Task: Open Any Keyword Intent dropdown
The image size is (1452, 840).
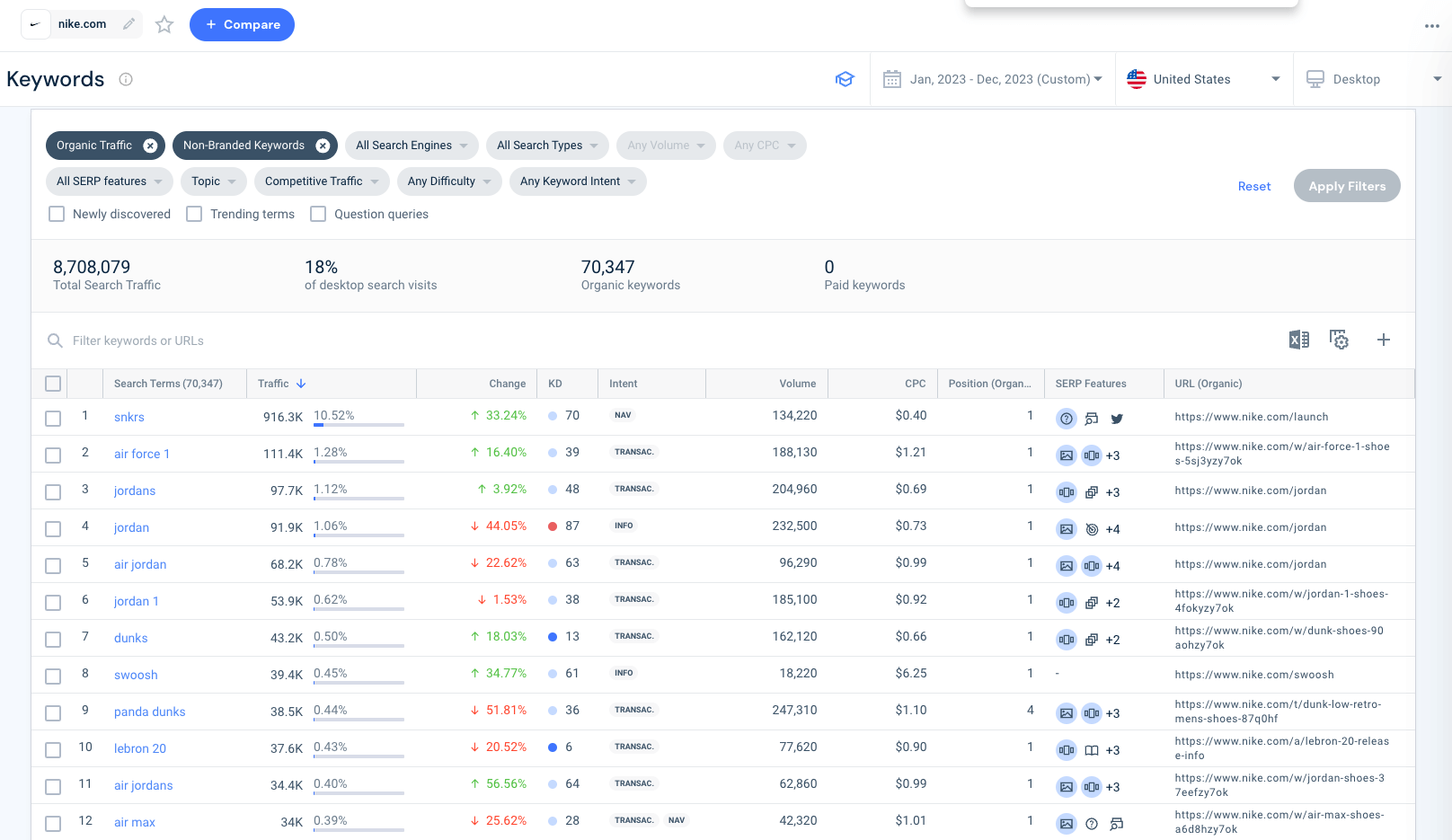Action: point(578,181)
